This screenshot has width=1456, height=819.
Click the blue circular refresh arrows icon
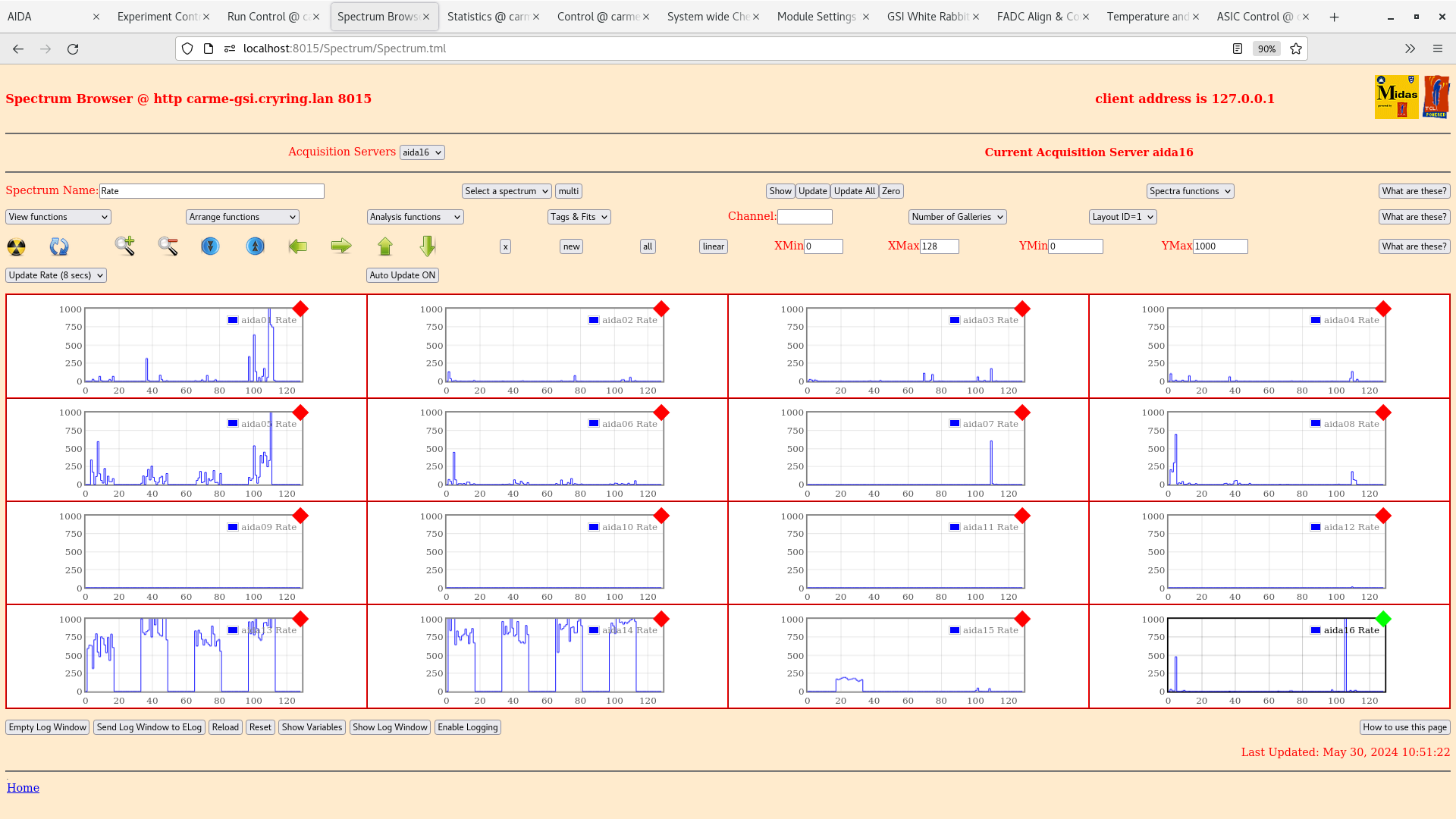[x=59, y=246]
